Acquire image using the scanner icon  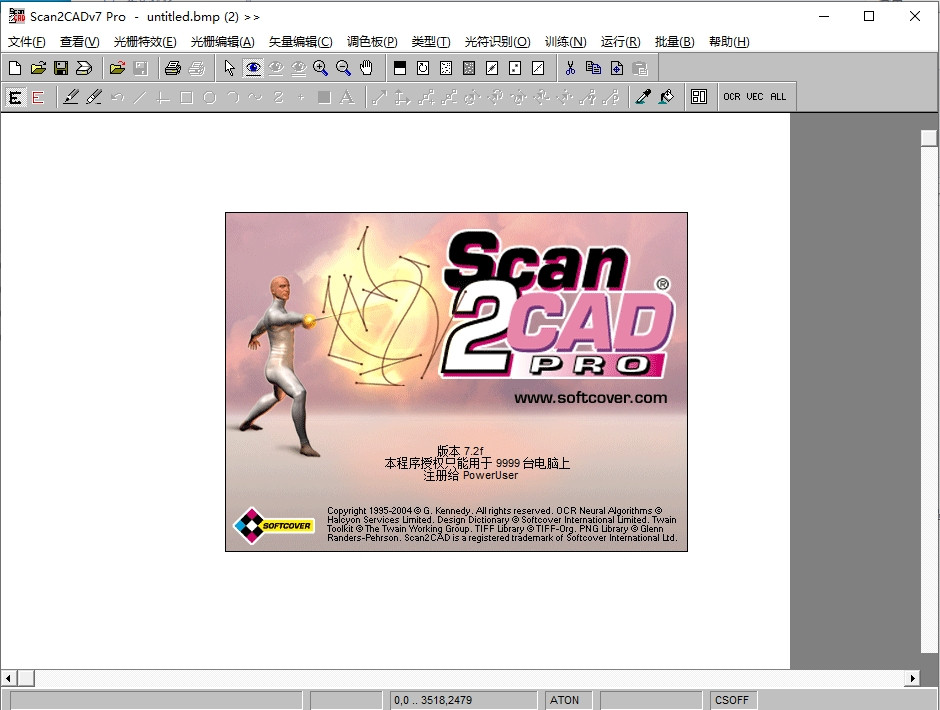[x=84, y=68]
